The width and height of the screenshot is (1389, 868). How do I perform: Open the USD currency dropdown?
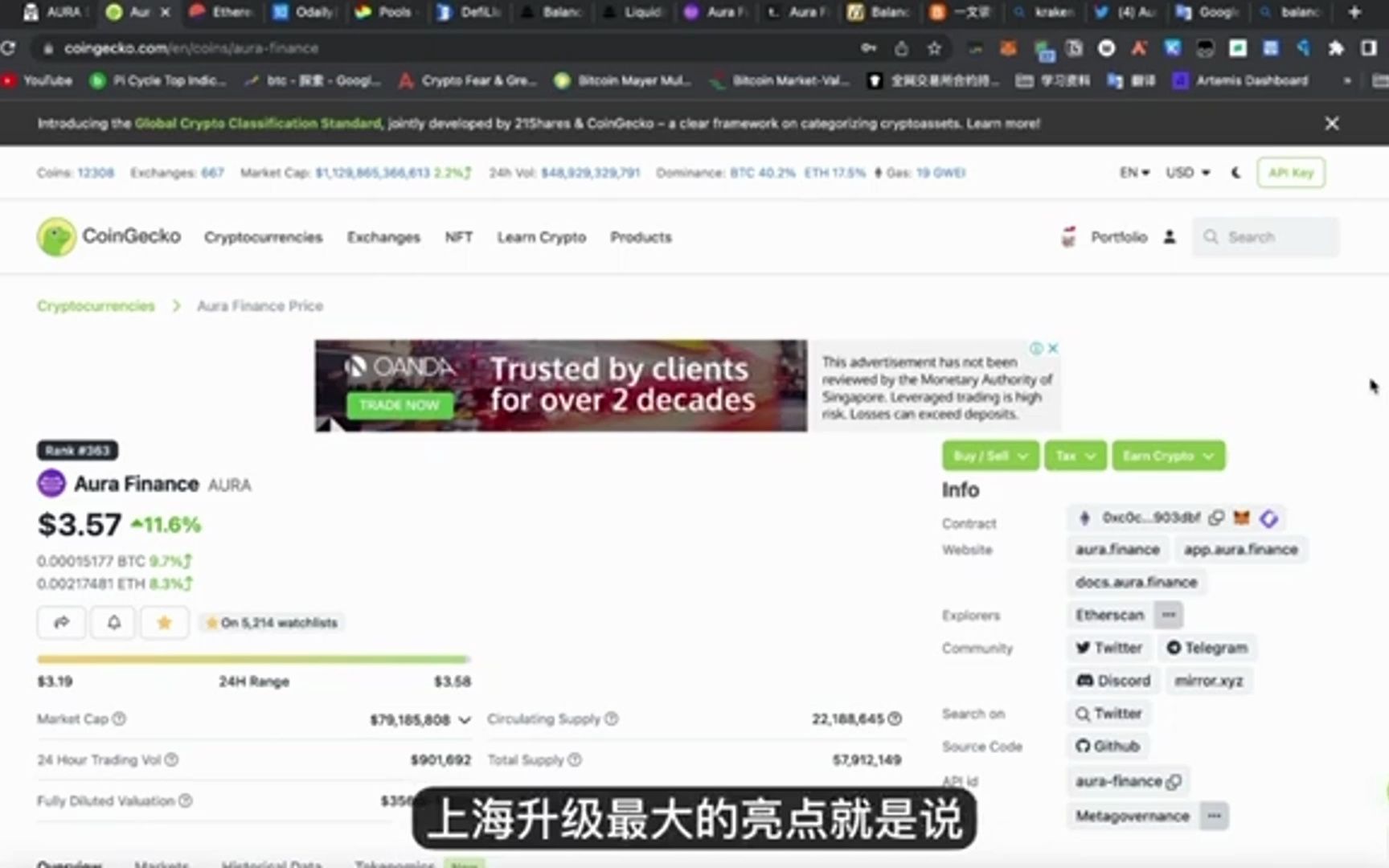pyautogui.click(x=1186, y=172)
